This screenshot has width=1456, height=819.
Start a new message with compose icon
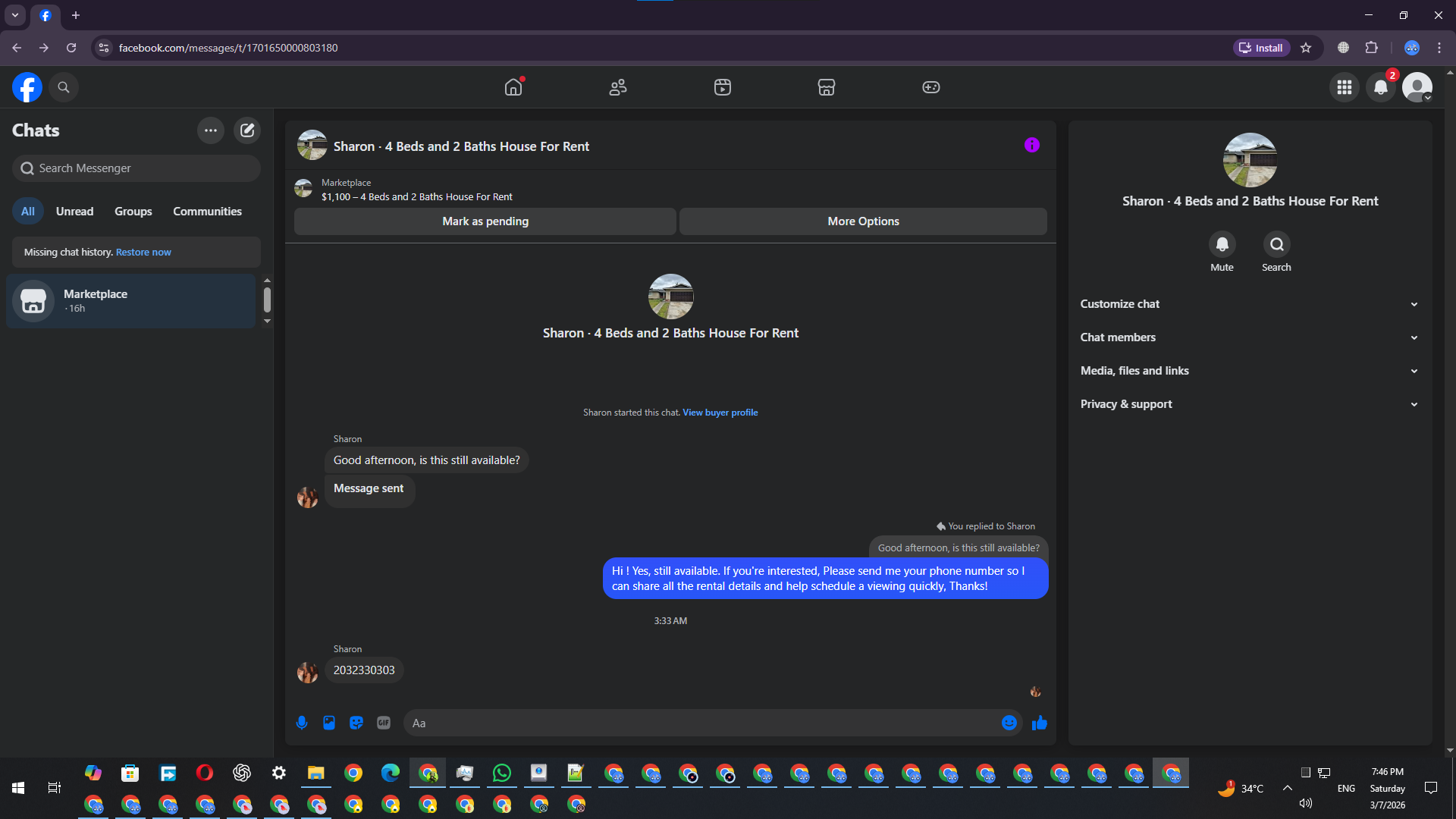247,130
